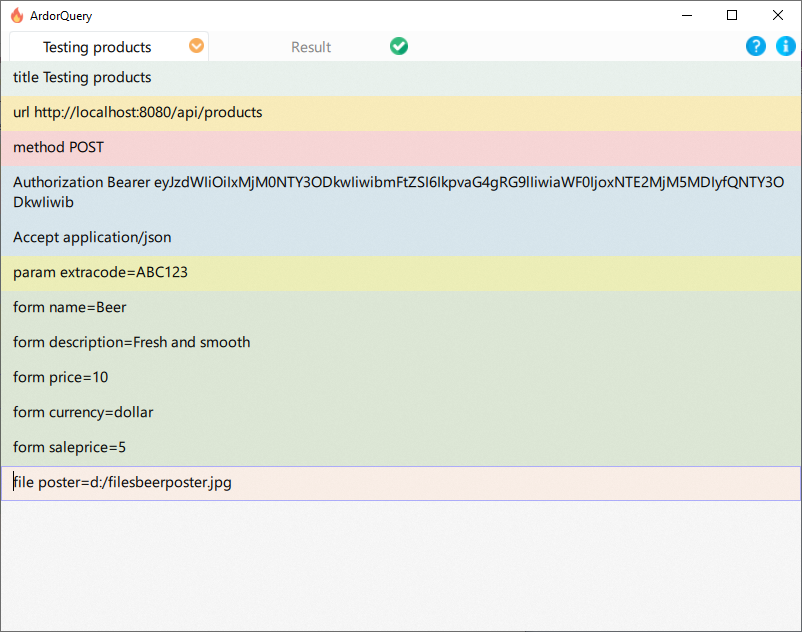Screen dimensions: 802x632
Task: Maximize the ArdorQuery window
Action: click(732, 15)
